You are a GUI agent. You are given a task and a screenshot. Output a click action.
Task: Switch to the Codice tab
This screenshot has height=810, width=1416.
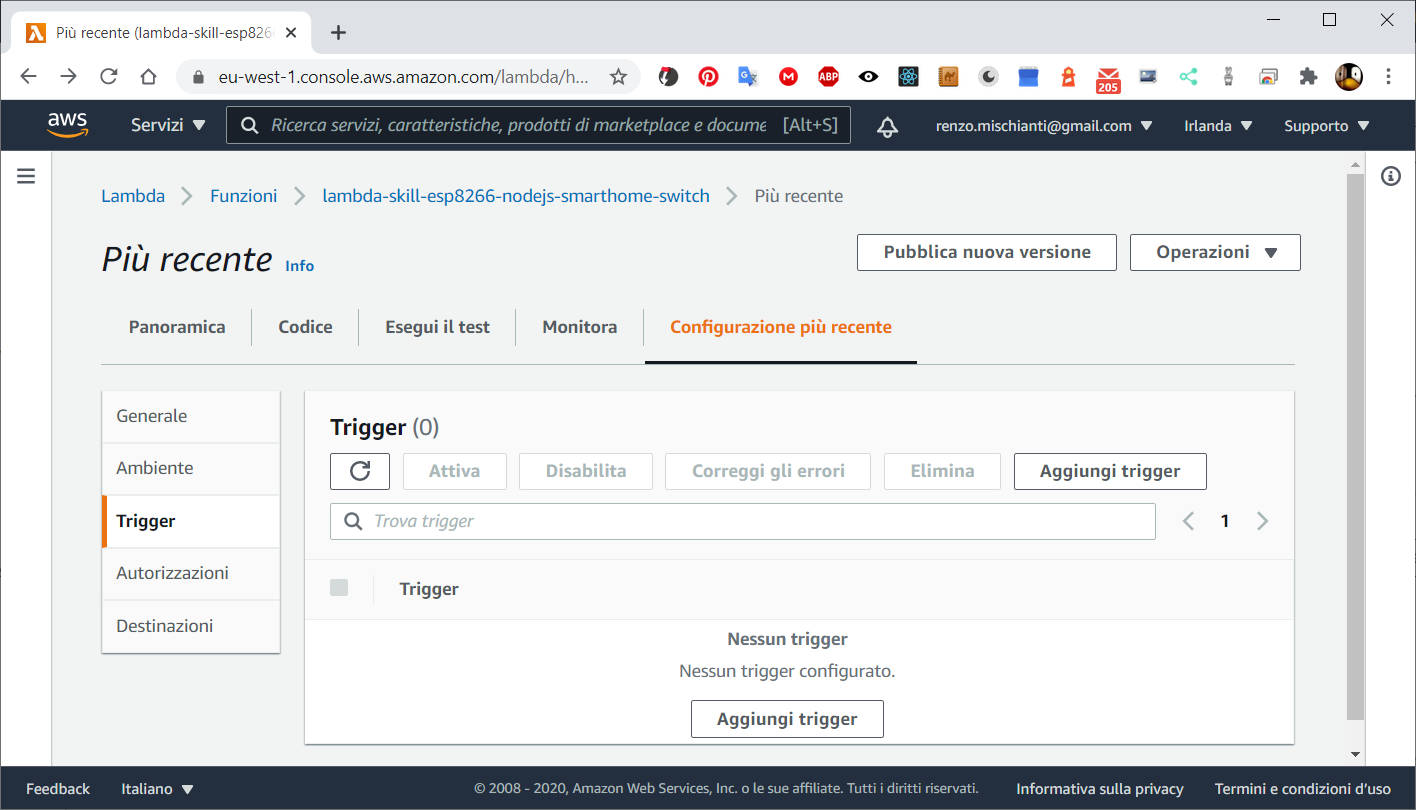tap(305, 326)
